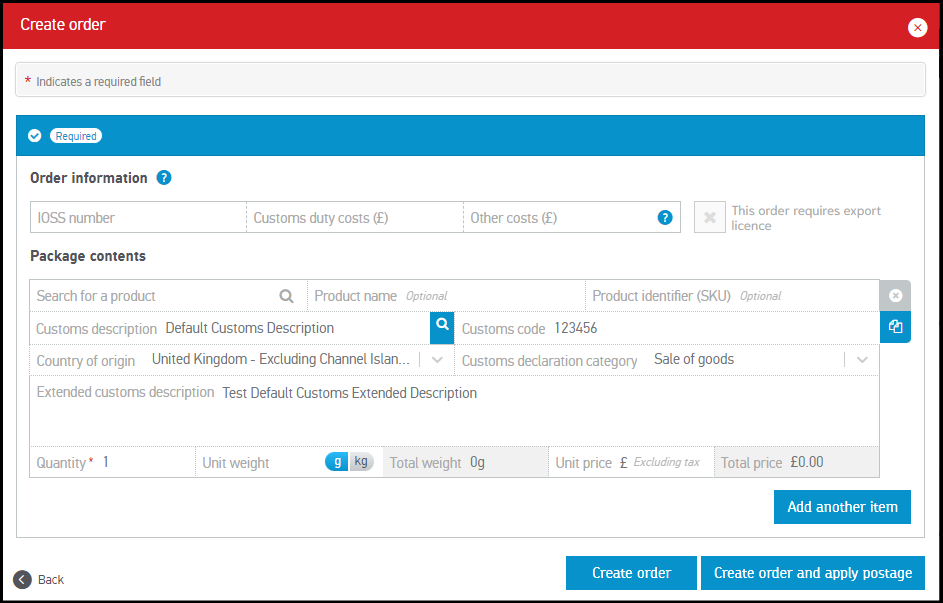Click the Create order button

coord(631,573)
